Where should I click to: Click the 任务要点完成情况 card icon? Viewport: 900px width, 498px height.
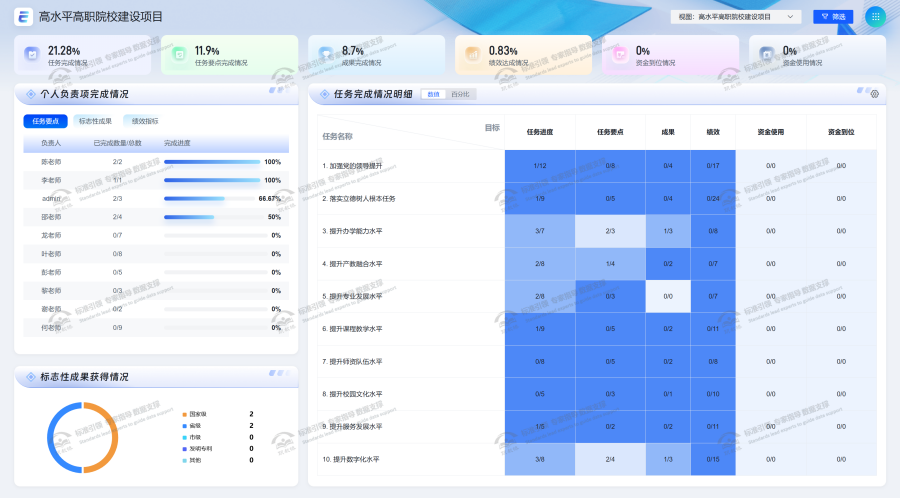(x=179, y=55)
